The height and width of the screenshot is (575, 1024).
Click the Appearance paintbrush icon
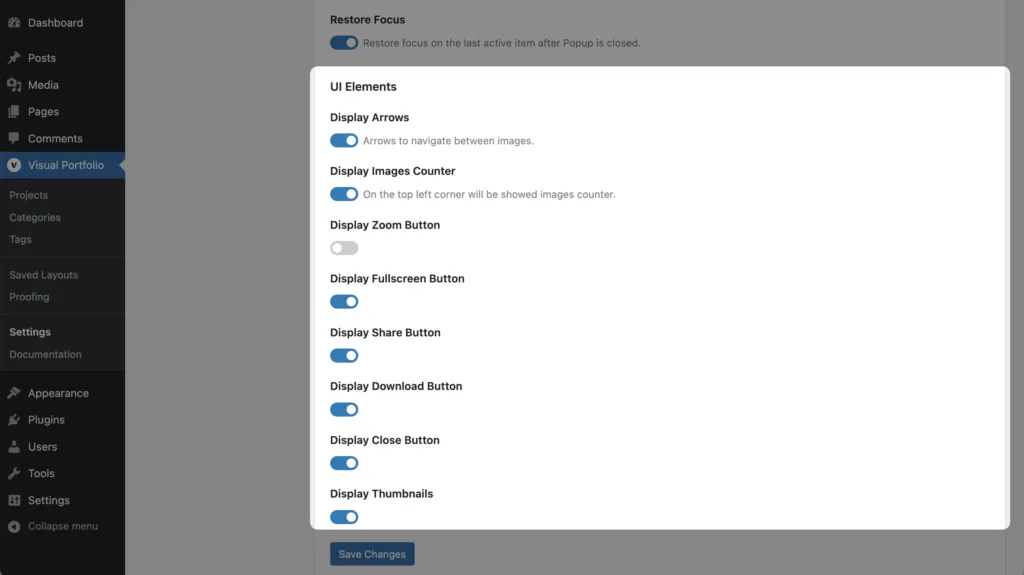point(14,393)
